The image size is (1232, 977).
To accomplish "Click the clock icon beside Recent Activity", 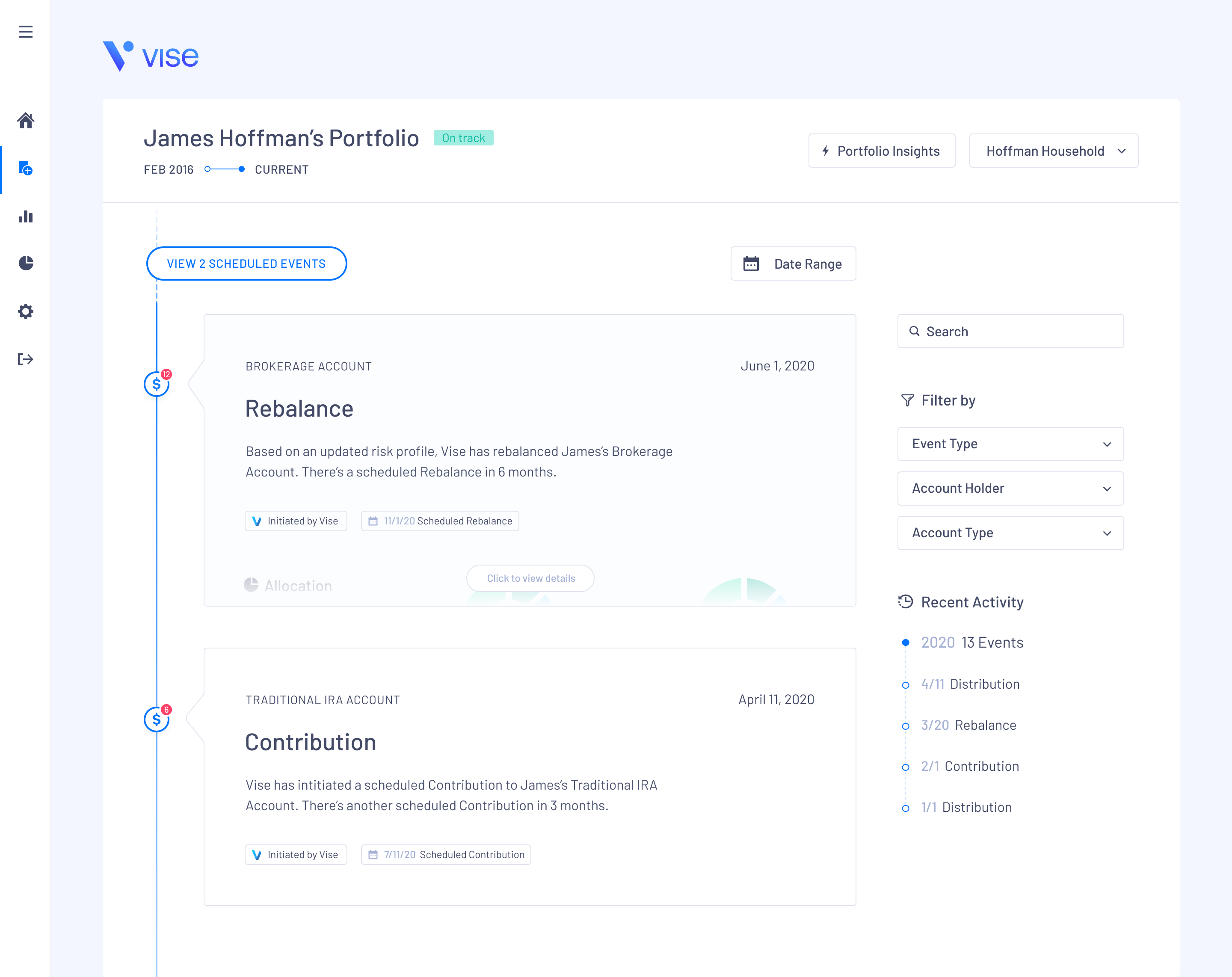I will 906,601.
